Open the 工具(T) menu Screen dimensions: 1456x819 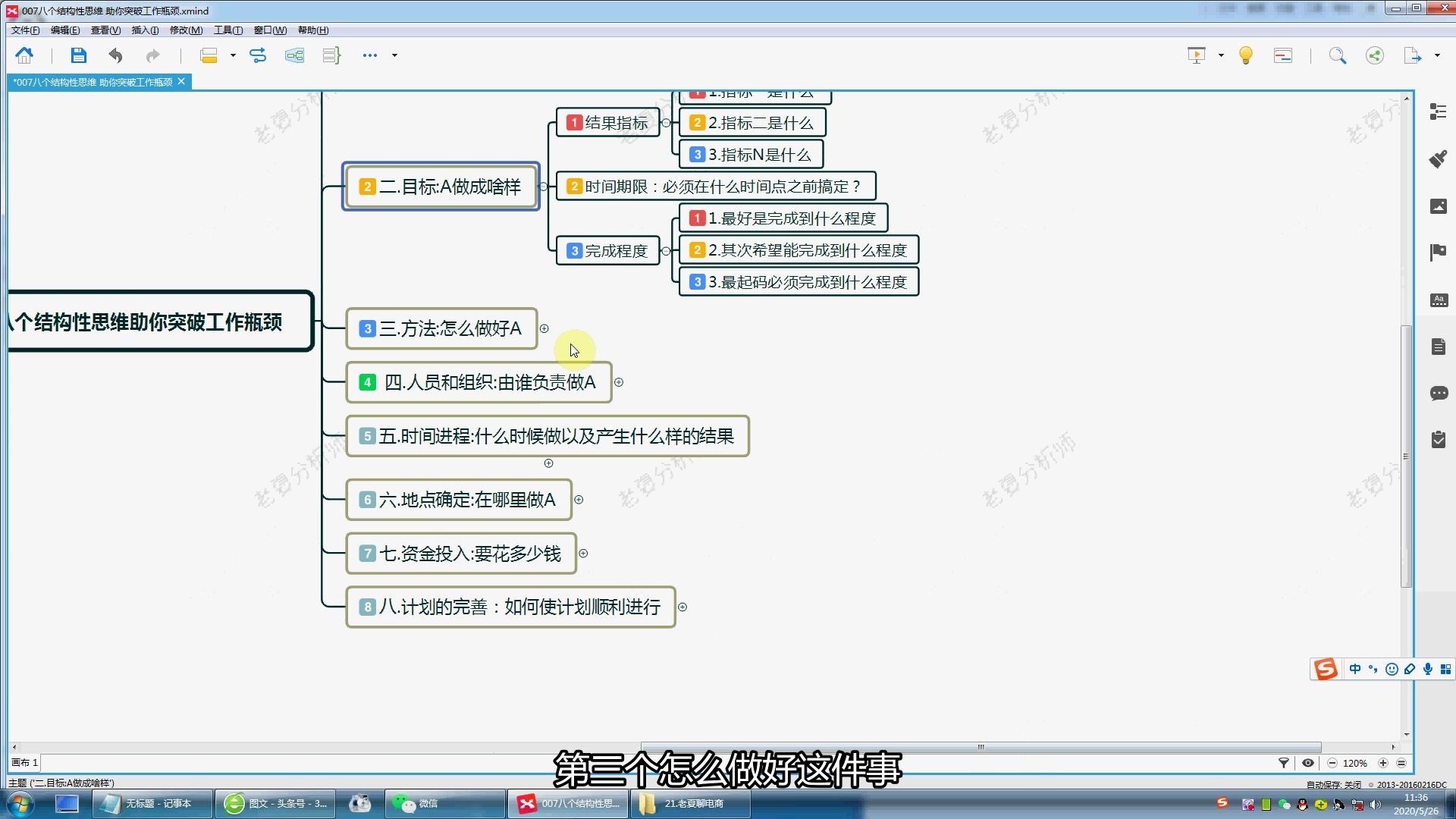[x=228, y=30]
